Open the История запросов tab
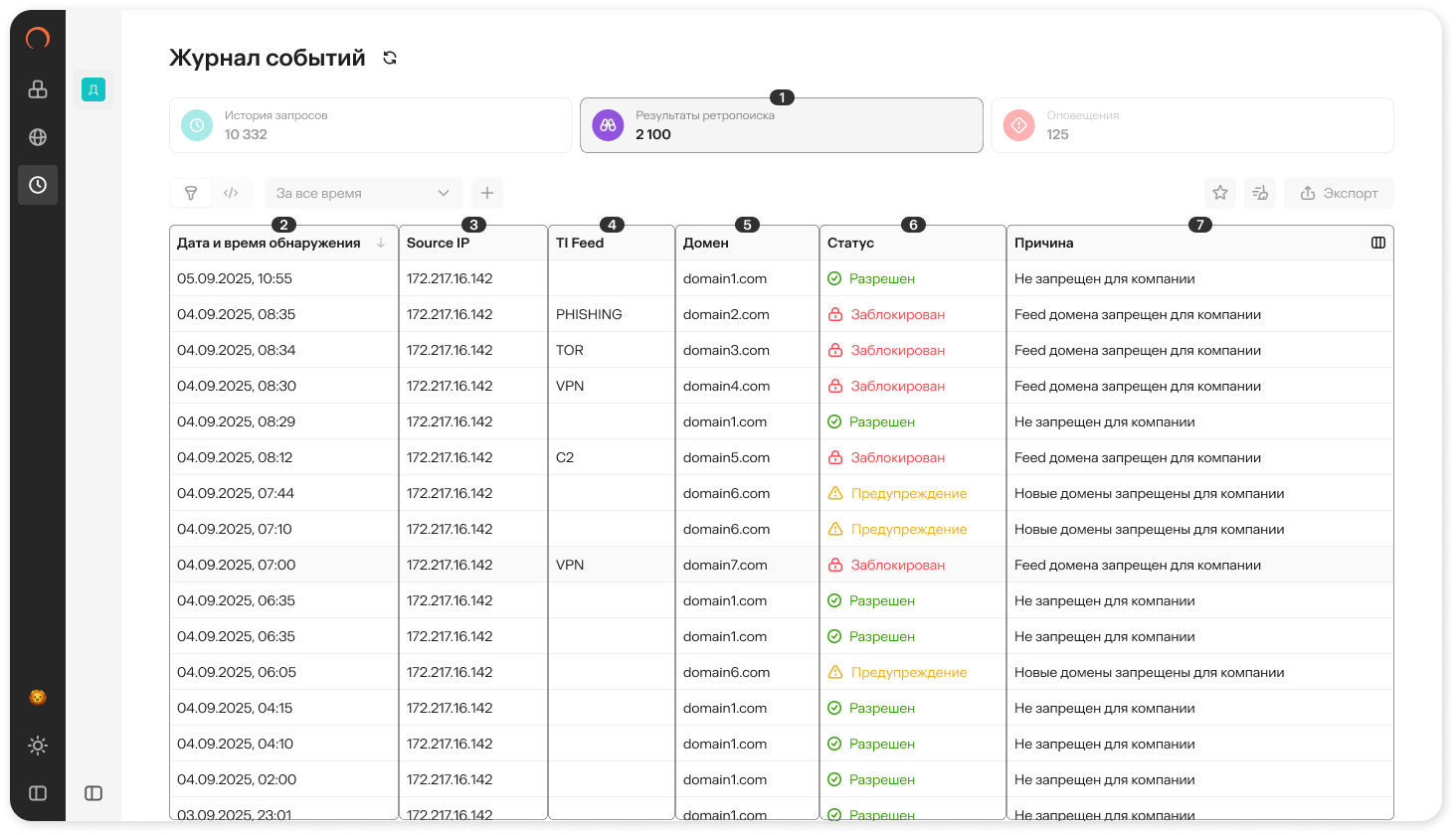The height and width of the screenshot is (835, 1456). pyautogui.click(x=370, y=125)
